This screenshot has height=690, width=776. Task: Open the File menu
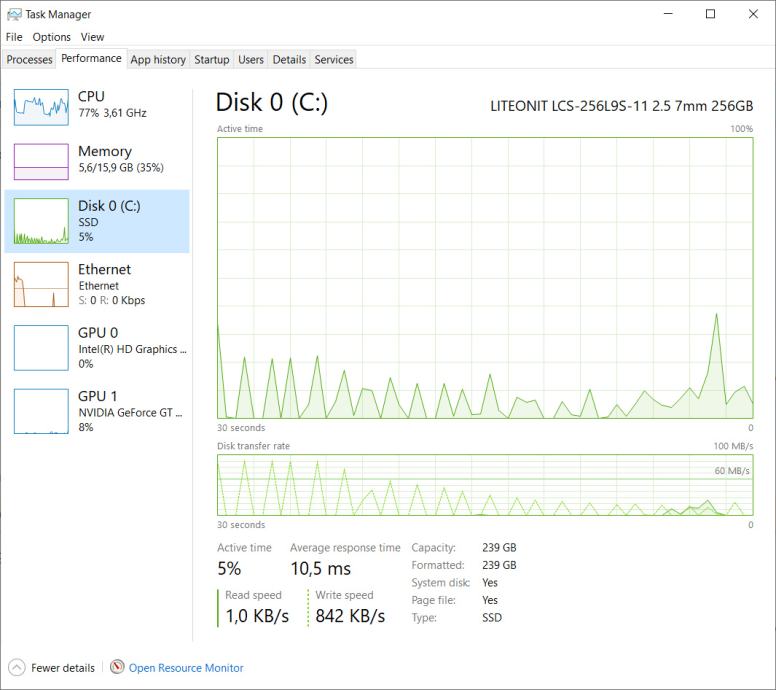point(14,37)
